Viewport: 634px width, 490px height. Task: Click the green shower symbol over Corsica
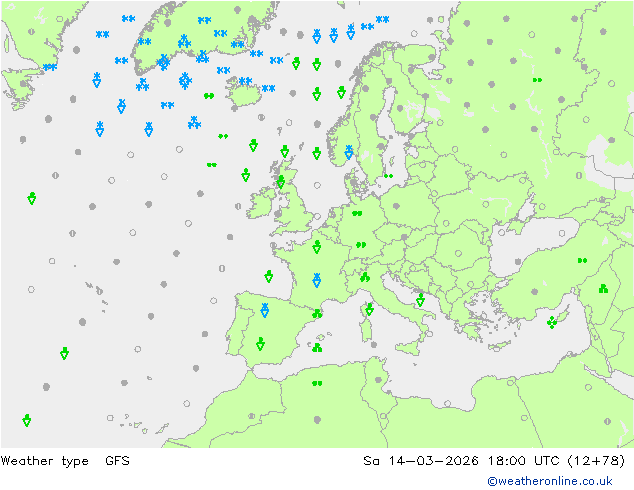369,309
